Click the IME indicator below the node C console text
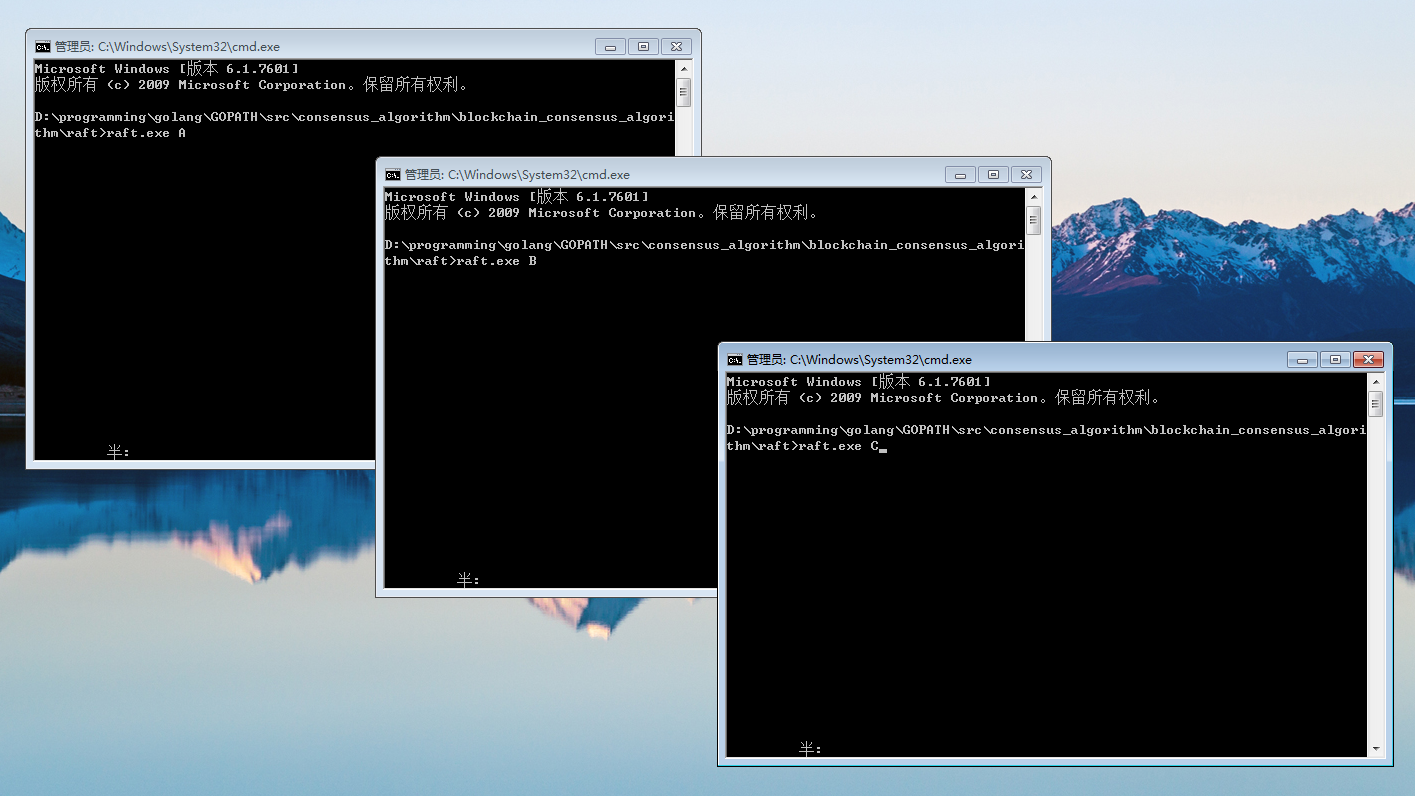 pyautogui.click(x=806, y=748)
